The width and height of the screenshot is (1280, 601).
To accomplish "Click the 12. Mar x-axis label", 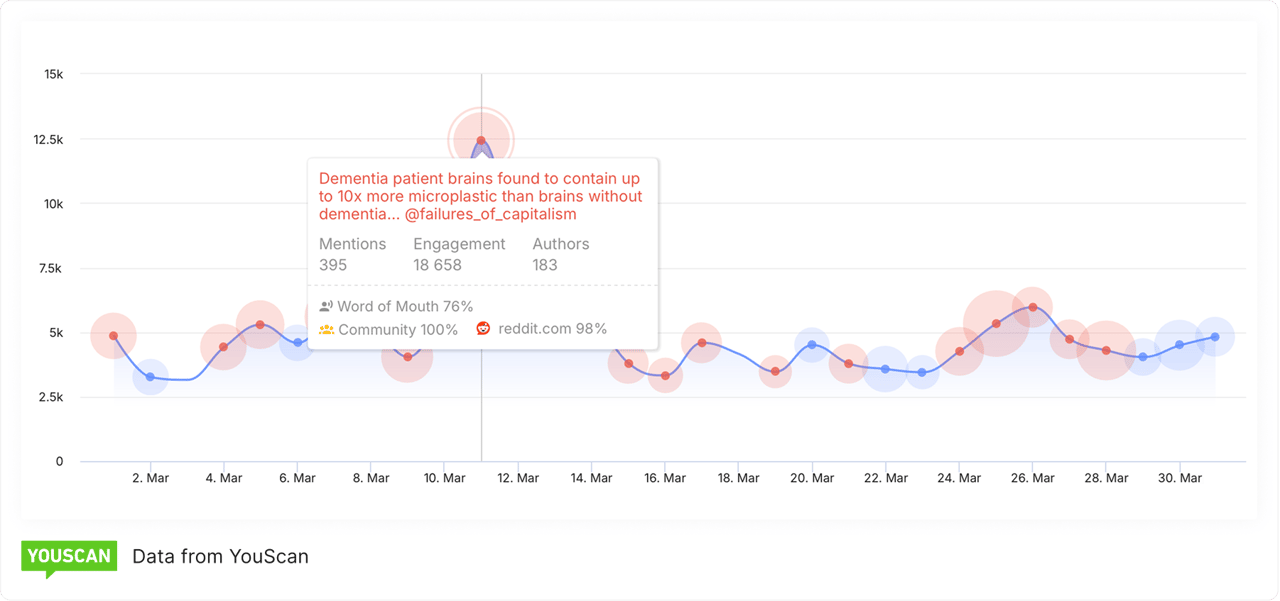I will click(x=518, y=478).
